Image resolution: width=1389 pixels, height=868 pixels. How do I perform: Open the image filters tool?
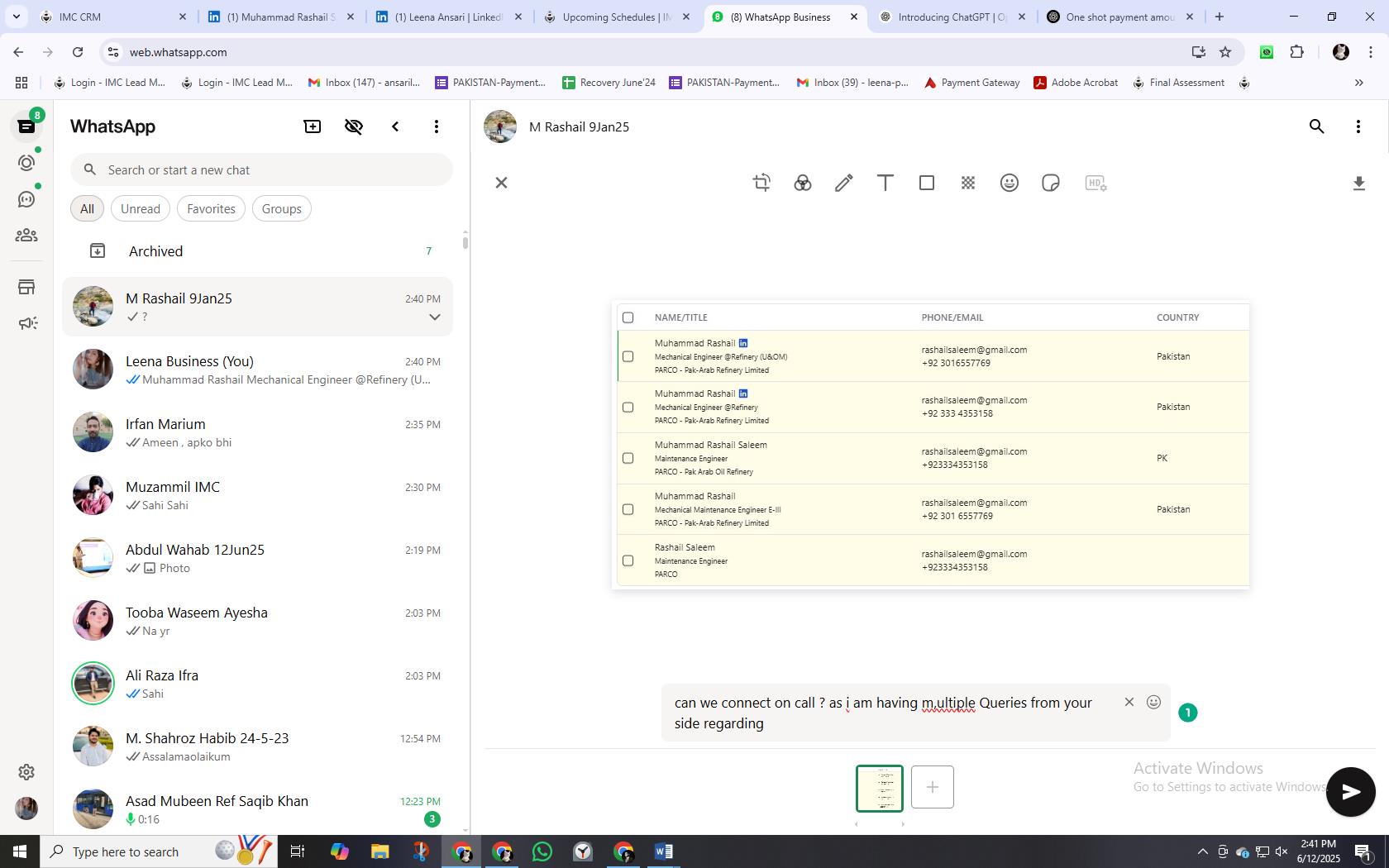point(802,183)
